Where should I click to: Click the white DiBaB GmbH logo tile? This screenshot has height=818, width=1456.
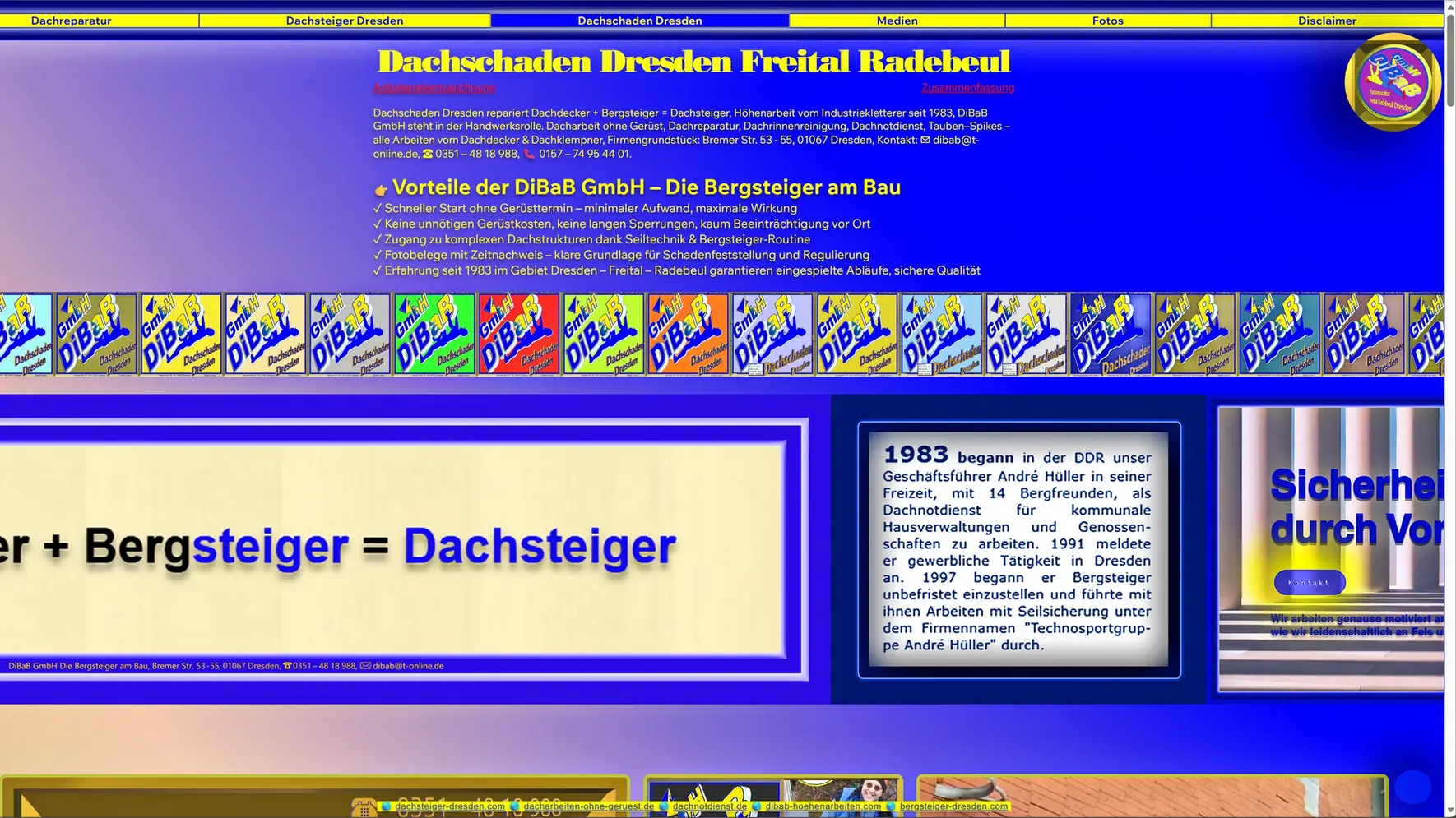(x=1026, y=334)
